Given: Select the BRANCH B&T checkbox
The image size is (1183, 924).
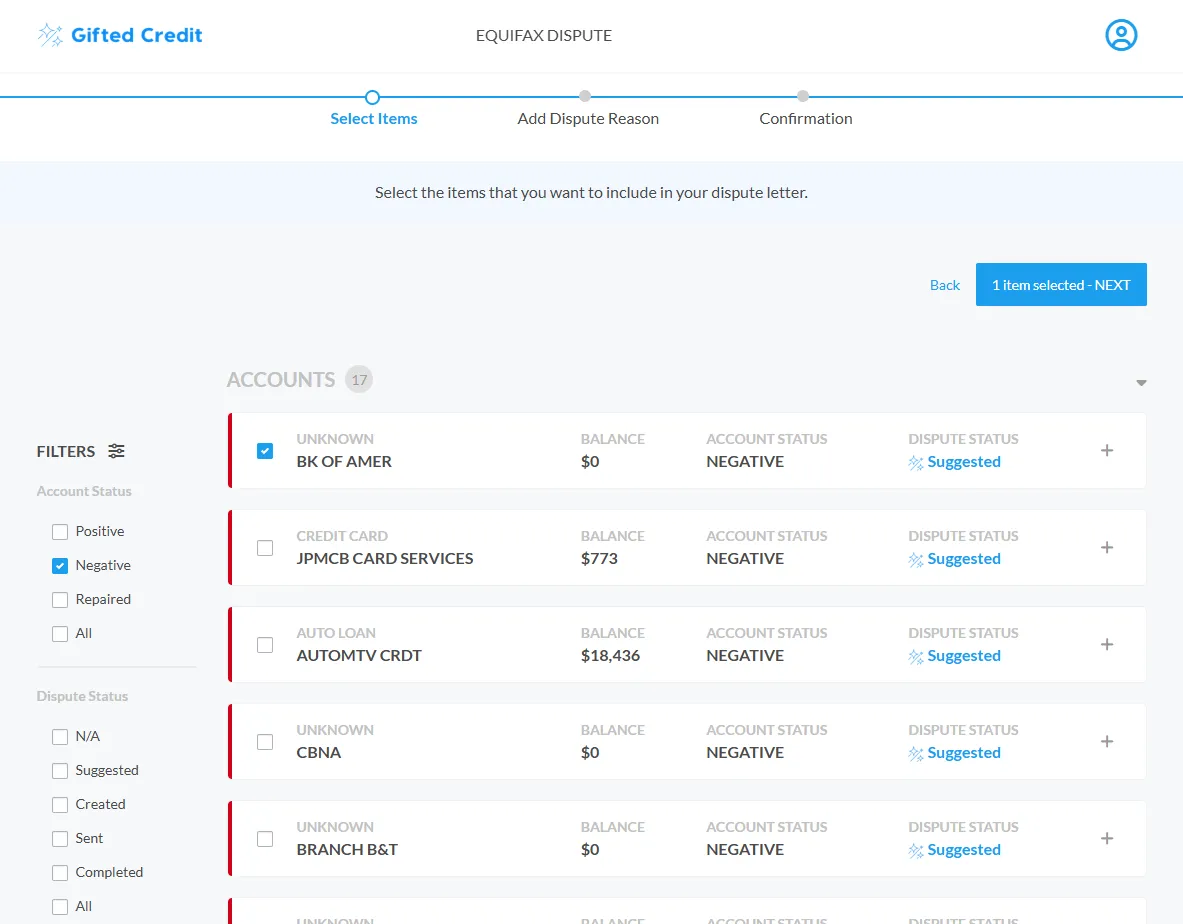Looking at the screenshot, I should click(x=265, y=839).
